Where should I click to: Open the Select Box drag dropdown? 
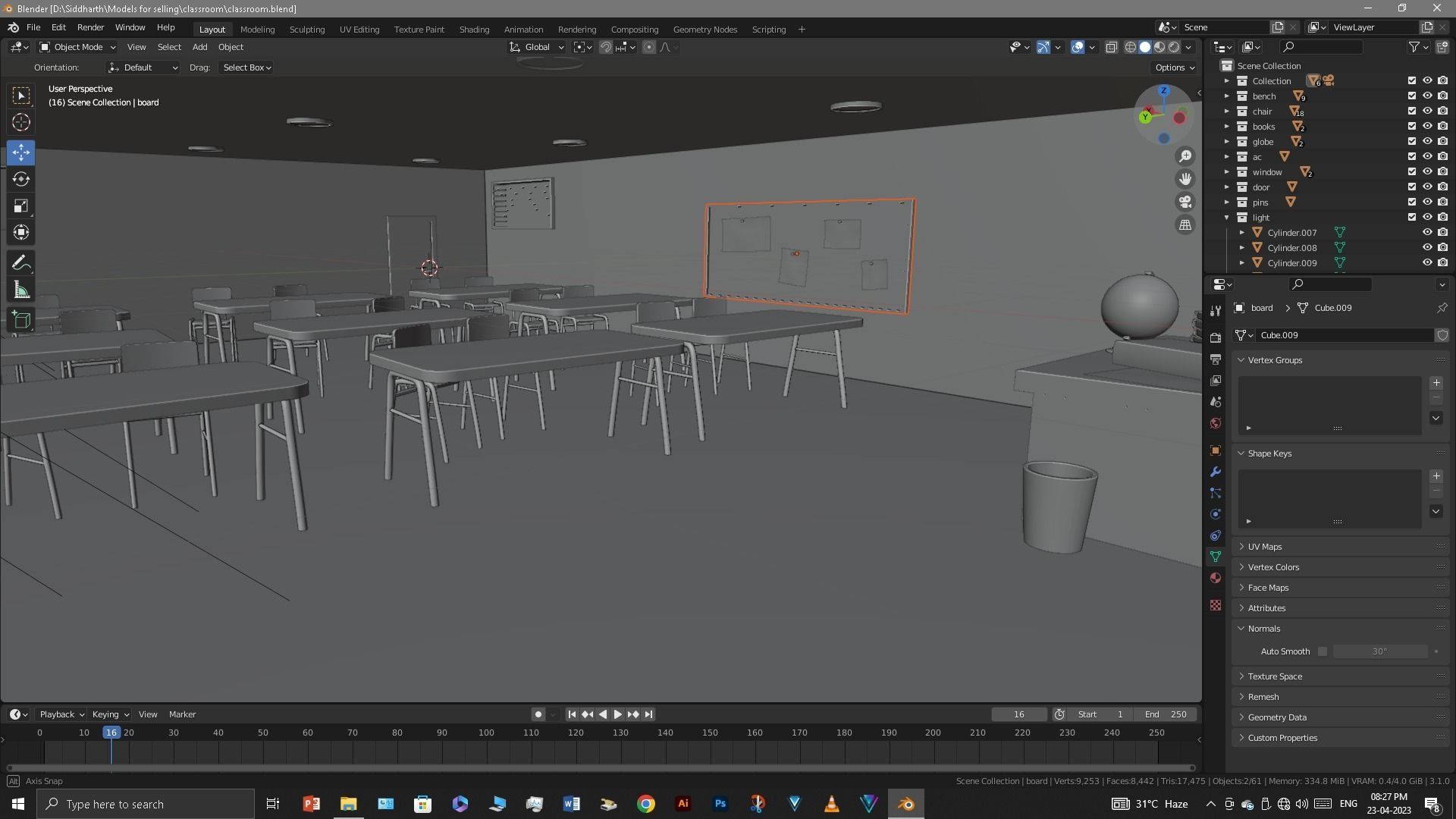point(246,67)
